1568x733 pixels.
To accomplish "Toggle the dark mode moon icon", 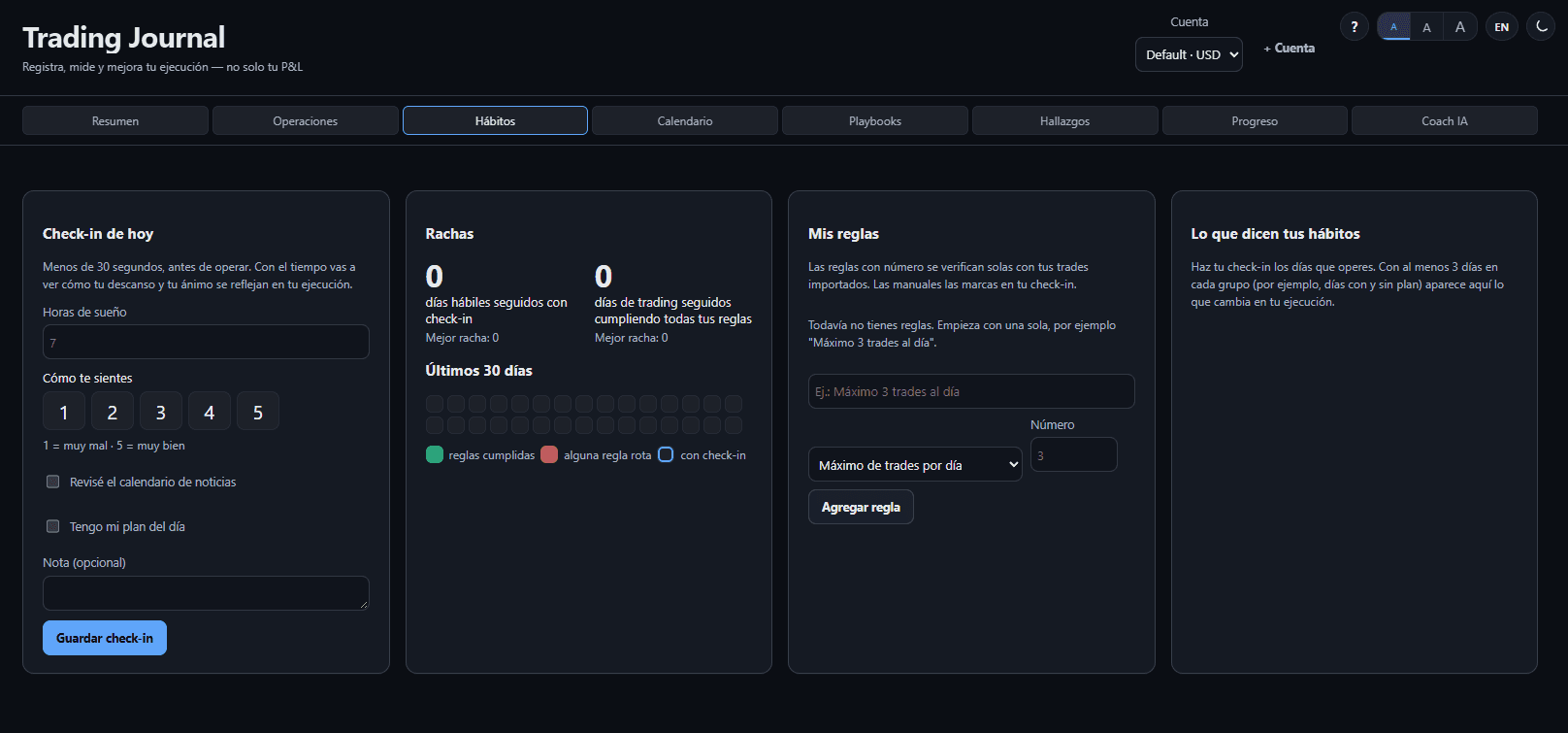I will tap(1541, 27).
